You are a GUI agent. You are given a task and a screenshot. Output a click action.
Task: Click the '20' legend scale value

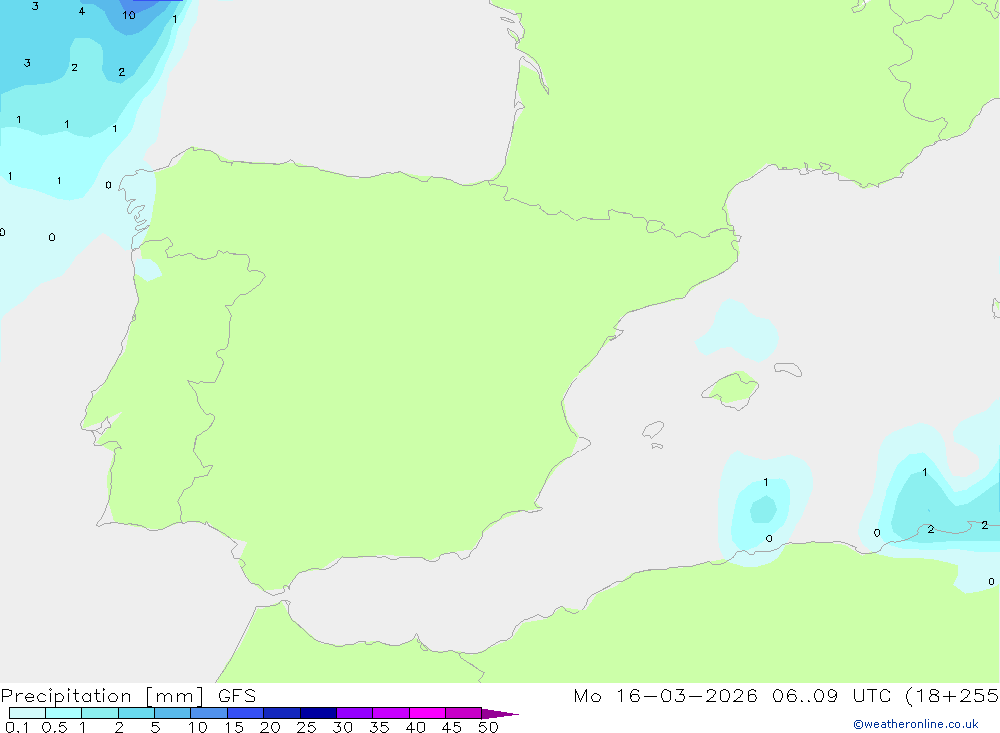pos(270,727)
